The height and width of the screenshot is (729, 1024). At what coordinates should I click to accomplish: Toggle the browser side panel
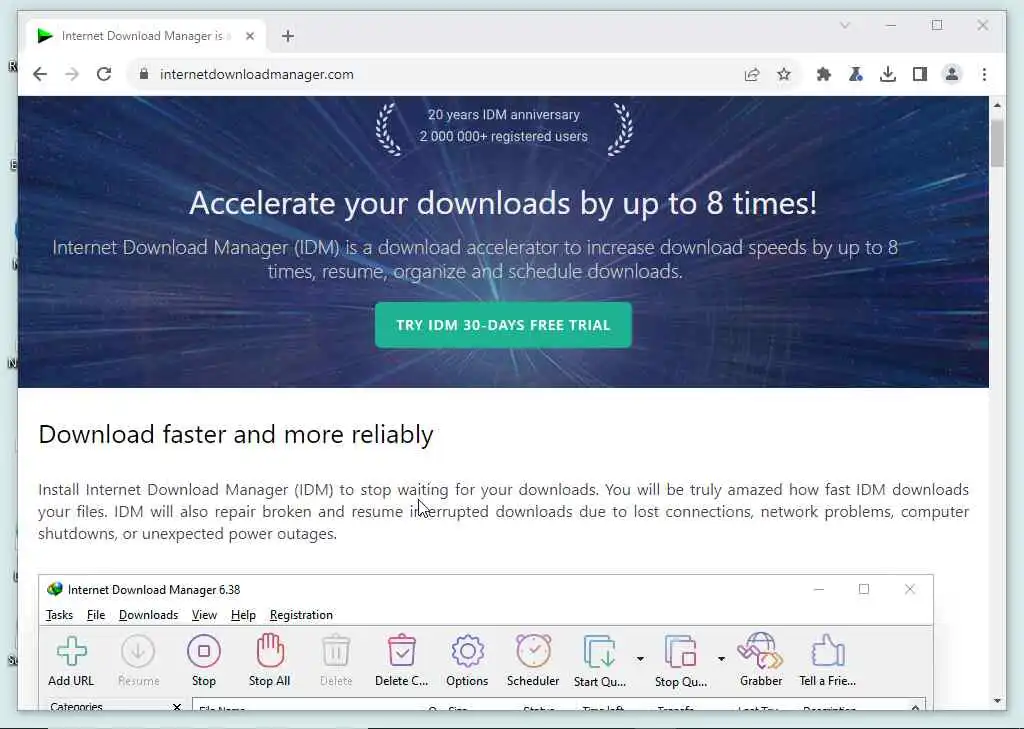coord(920,74)
